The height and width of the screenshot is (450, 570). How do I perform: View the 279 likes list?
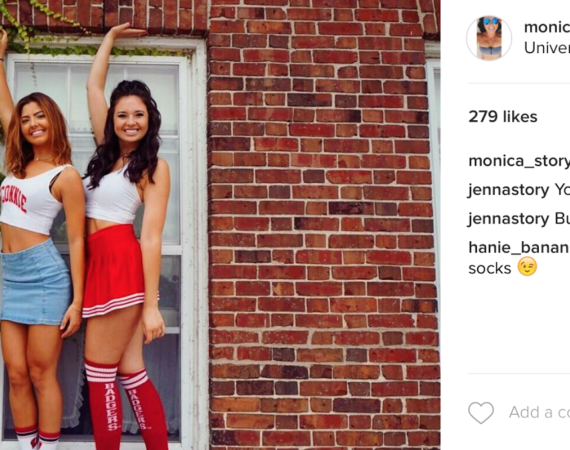(x=503, y=117)
